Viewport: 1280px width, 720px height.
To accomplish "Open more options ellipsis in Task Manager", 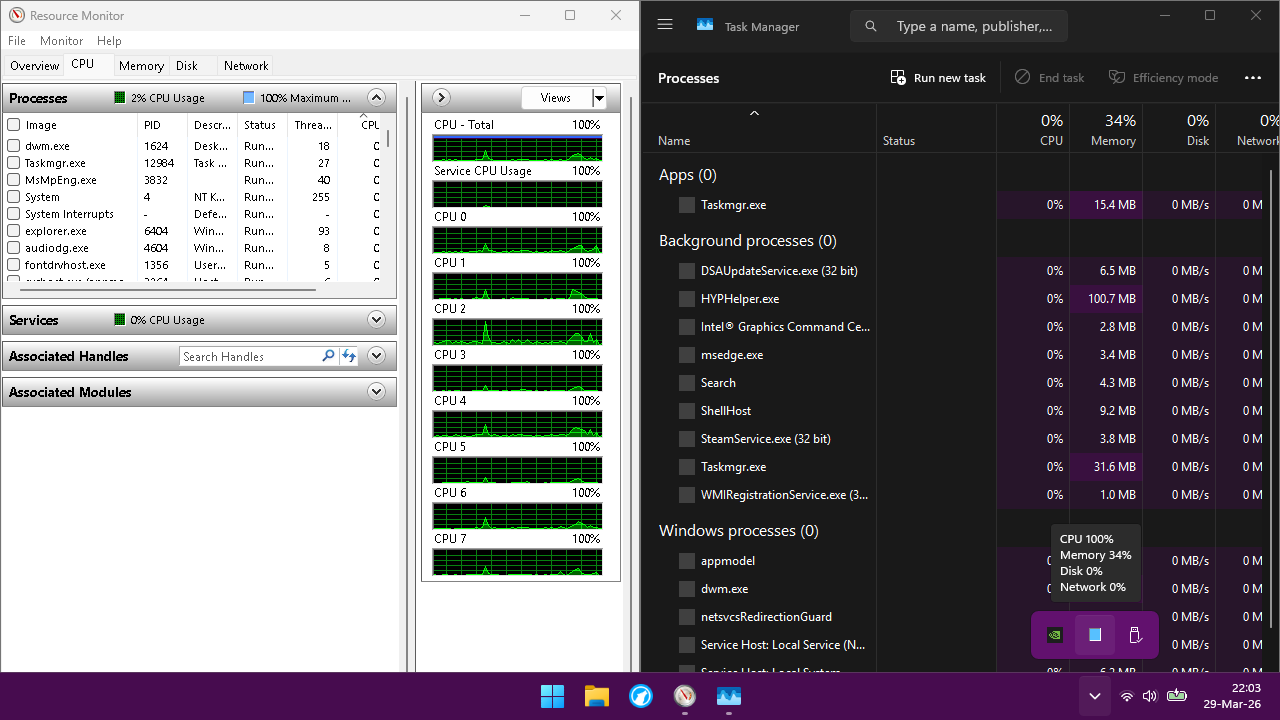I will click(1253, 78).
